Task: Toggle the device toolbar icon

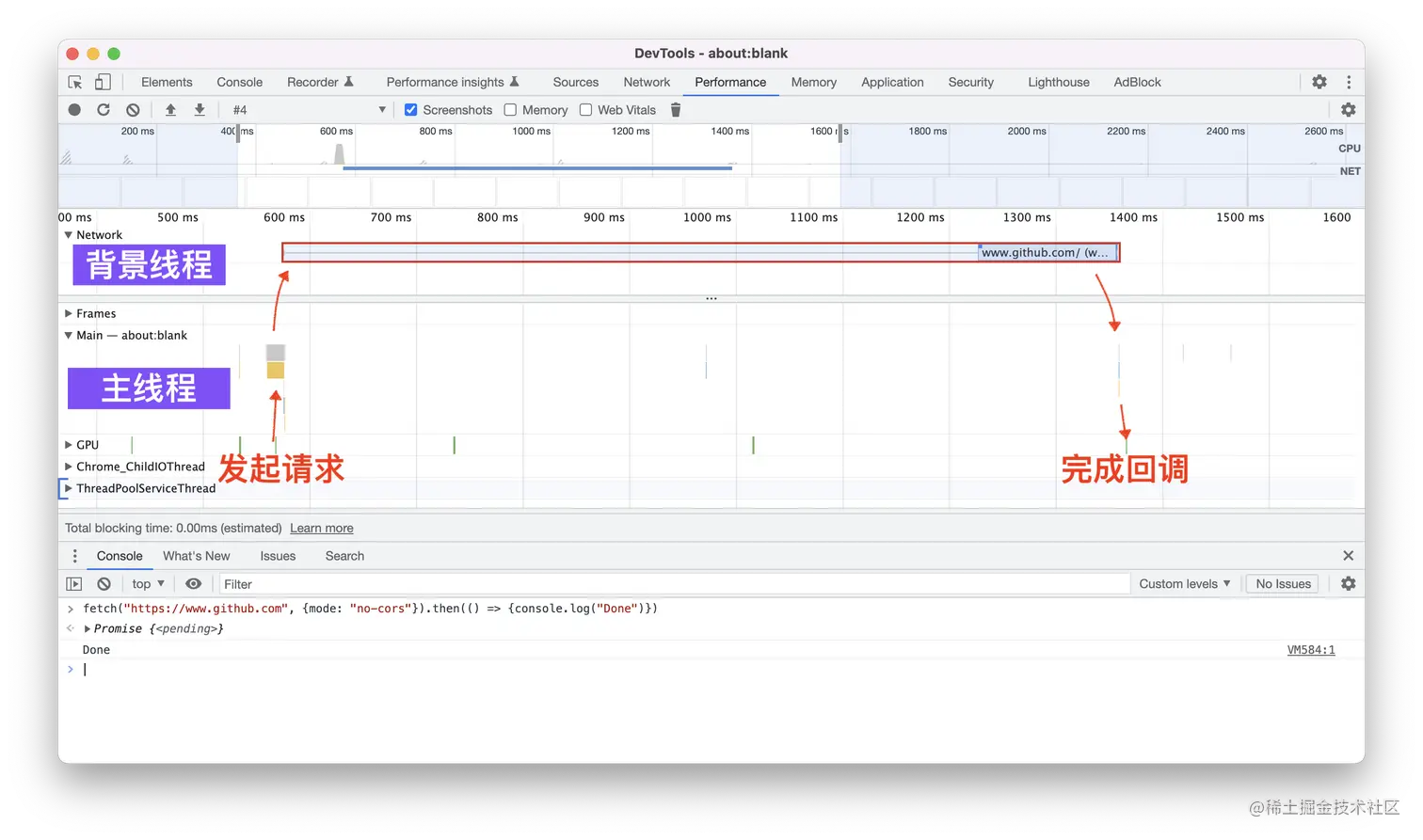Action: pyautogui.click(x=103, y=82)
